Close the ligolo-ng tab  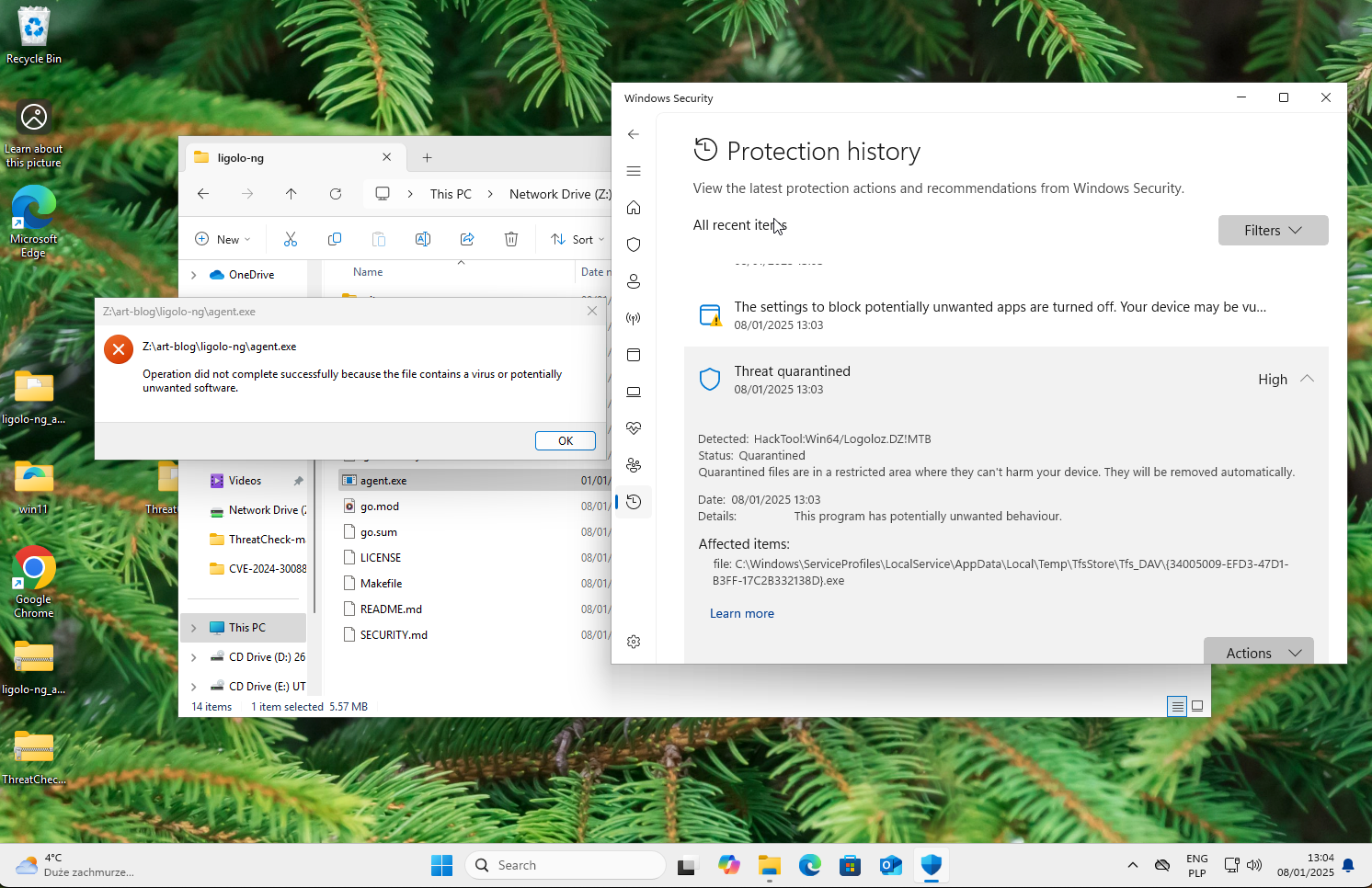pos(387,157)
